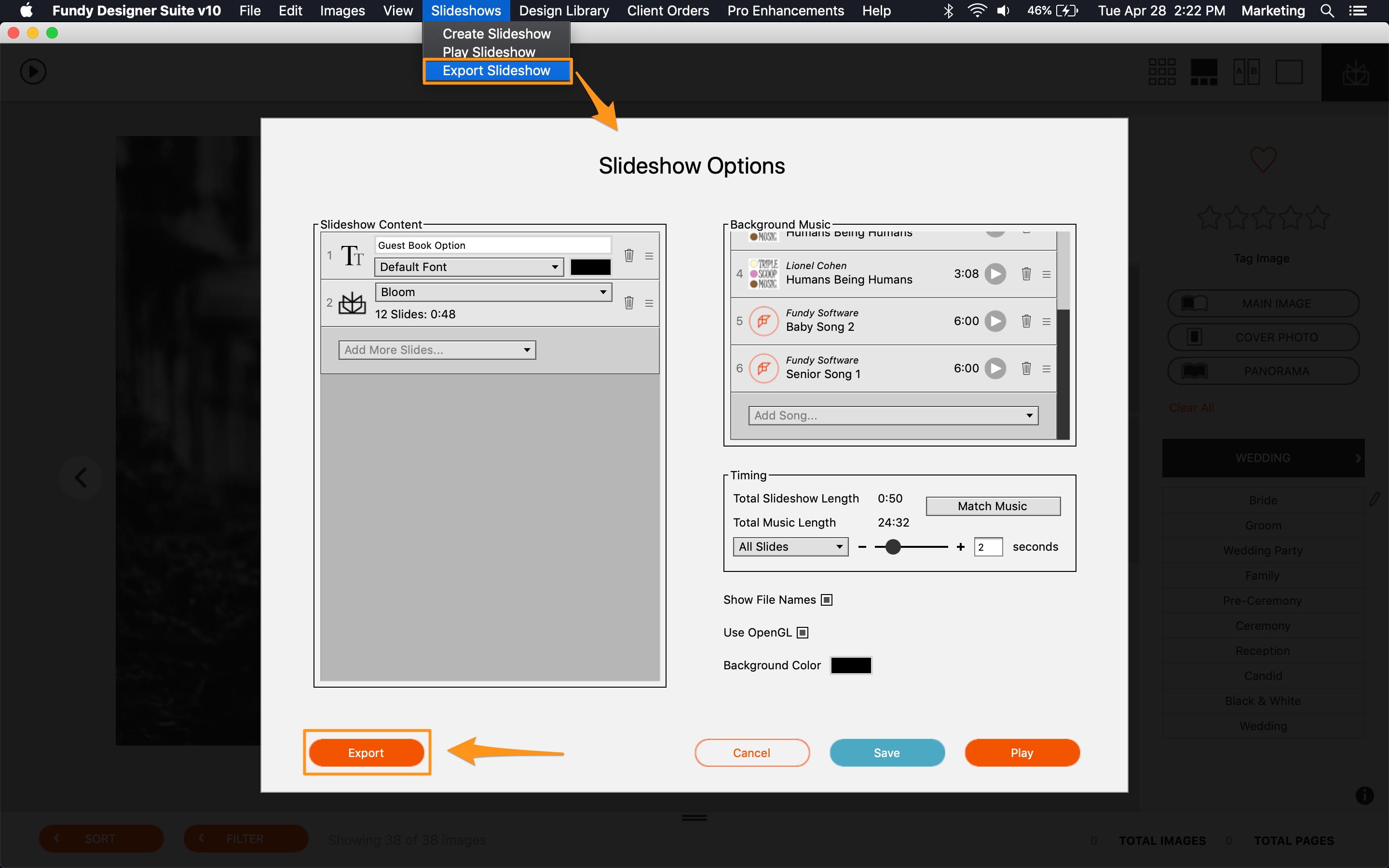This screenshot has height=868, width=1389.
Task: Click the info icon in main window
Action: point(1364,795)
